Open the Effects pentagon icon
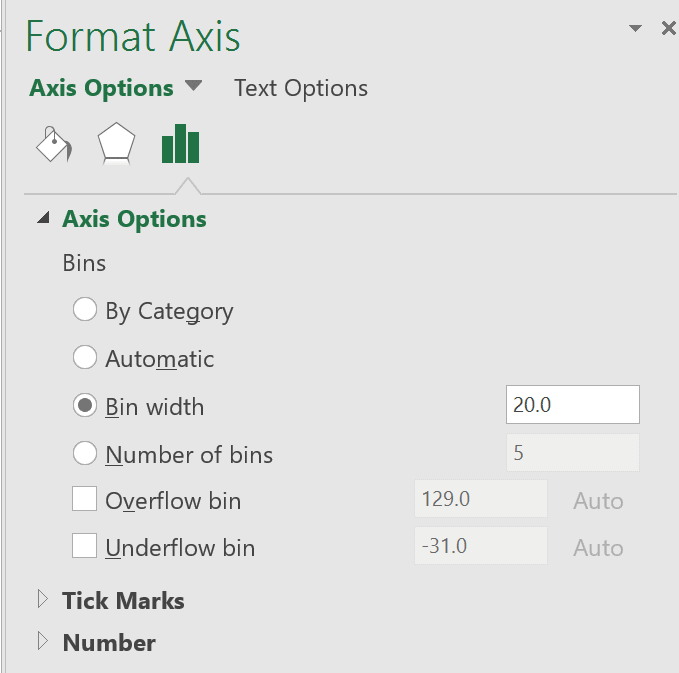Screen dimensions: 679x673 (x=116, y=144)
